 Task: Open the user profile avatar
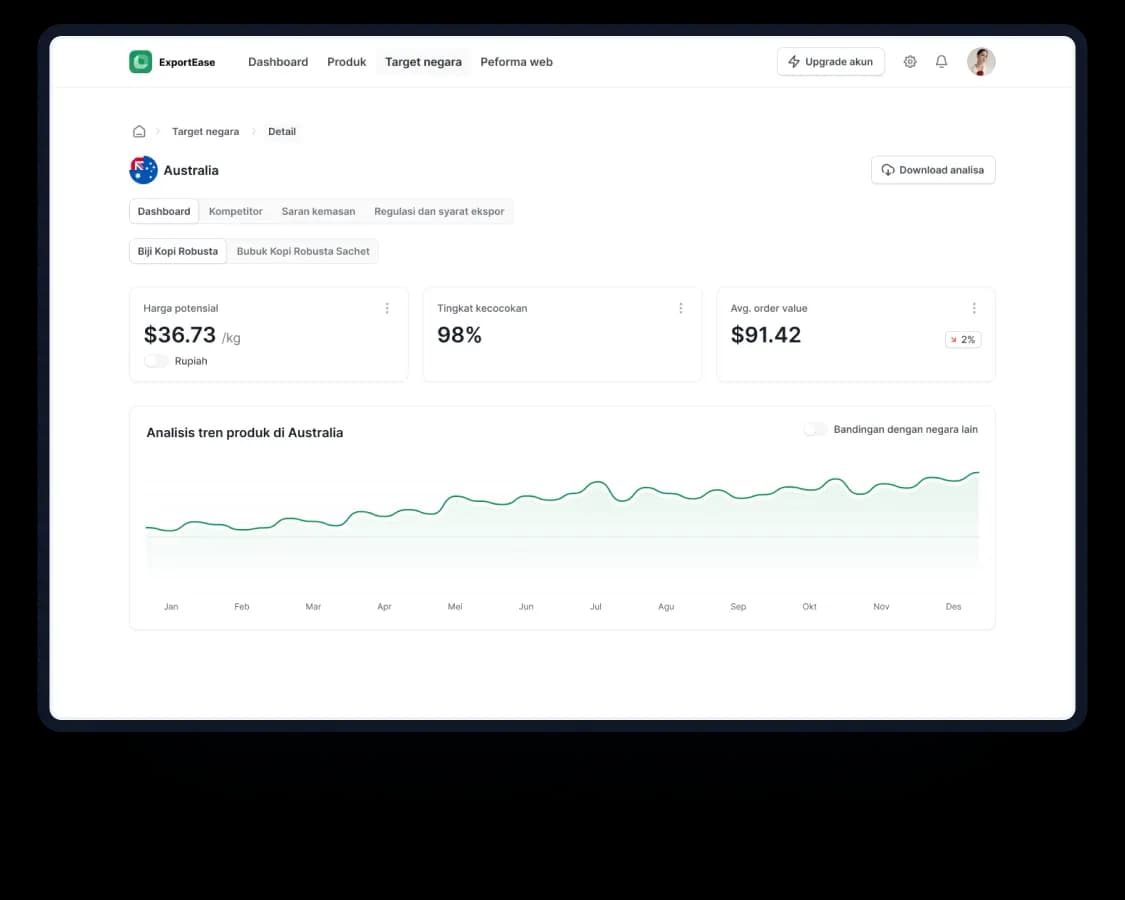pyautogui.click(x=981, y=62)
